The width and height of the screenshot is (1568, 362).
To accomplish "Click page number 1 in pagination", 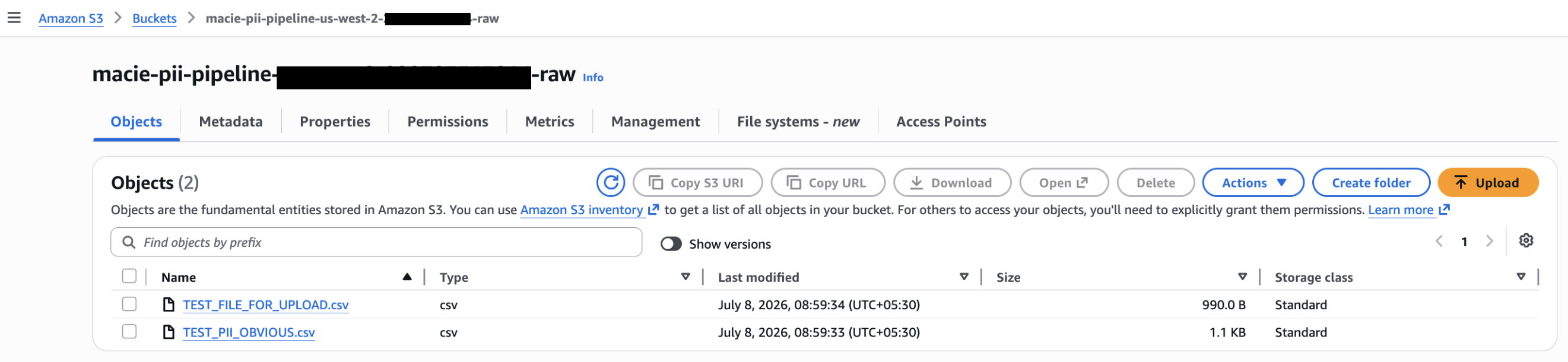I will click(x=1464, y=242).
